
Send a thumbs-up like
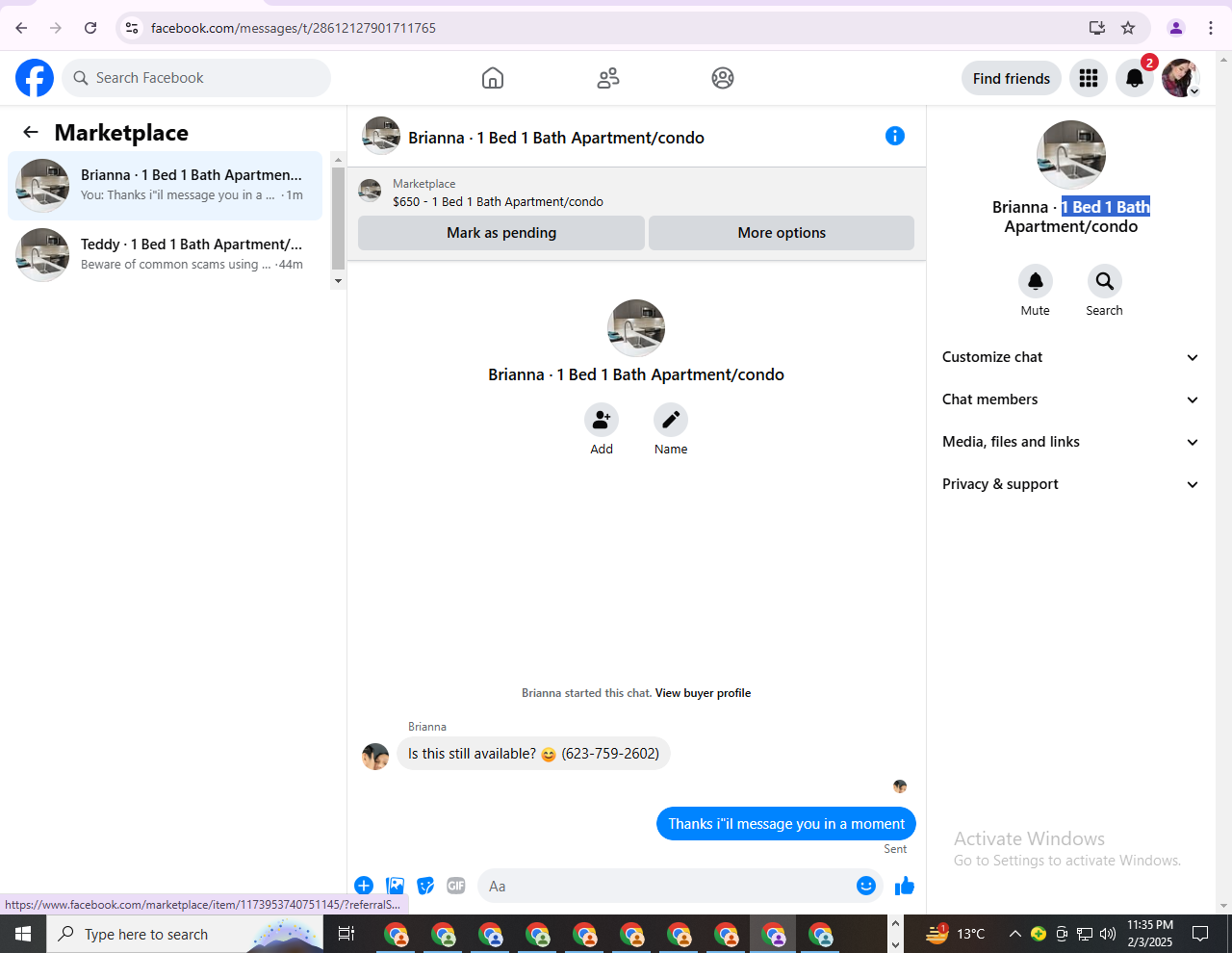(905, 886)
